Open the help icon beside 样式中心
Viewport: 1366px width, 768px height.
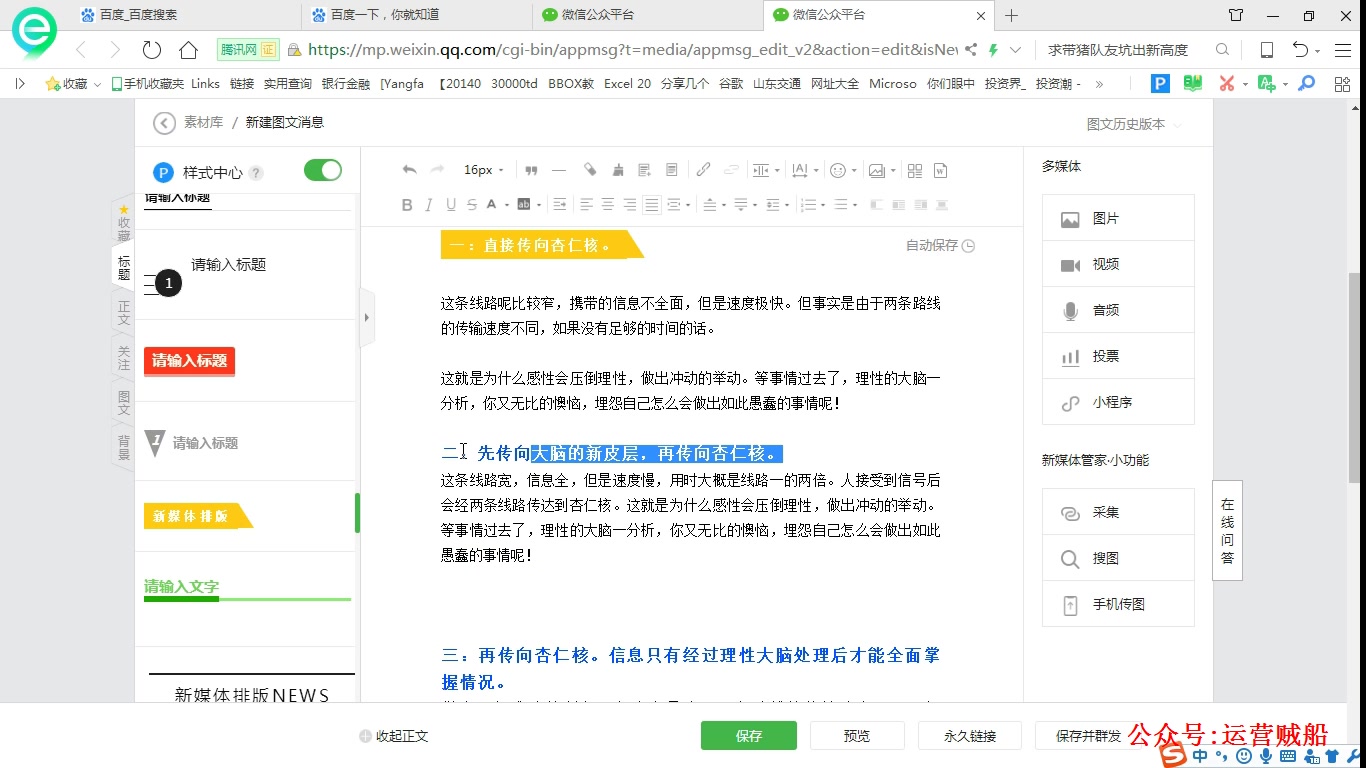(256, 173)
